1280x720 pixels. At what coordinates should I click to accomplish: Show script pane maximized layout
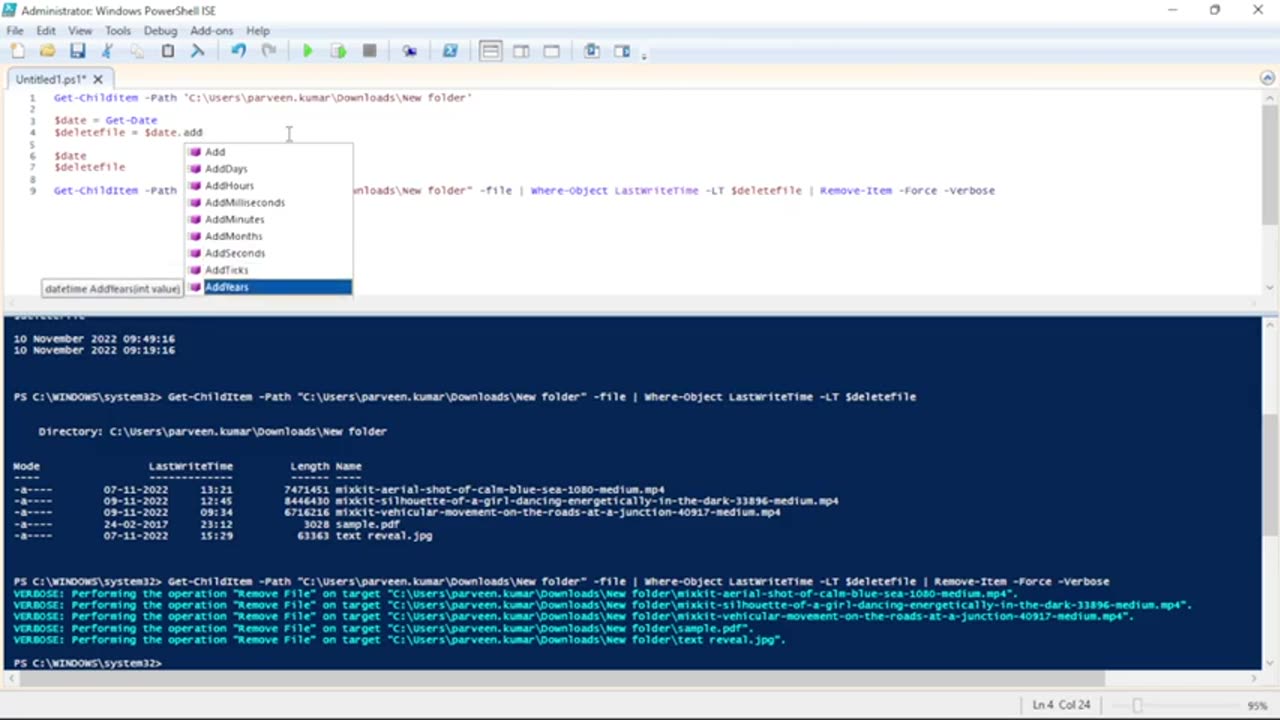(x=551, y=51)
